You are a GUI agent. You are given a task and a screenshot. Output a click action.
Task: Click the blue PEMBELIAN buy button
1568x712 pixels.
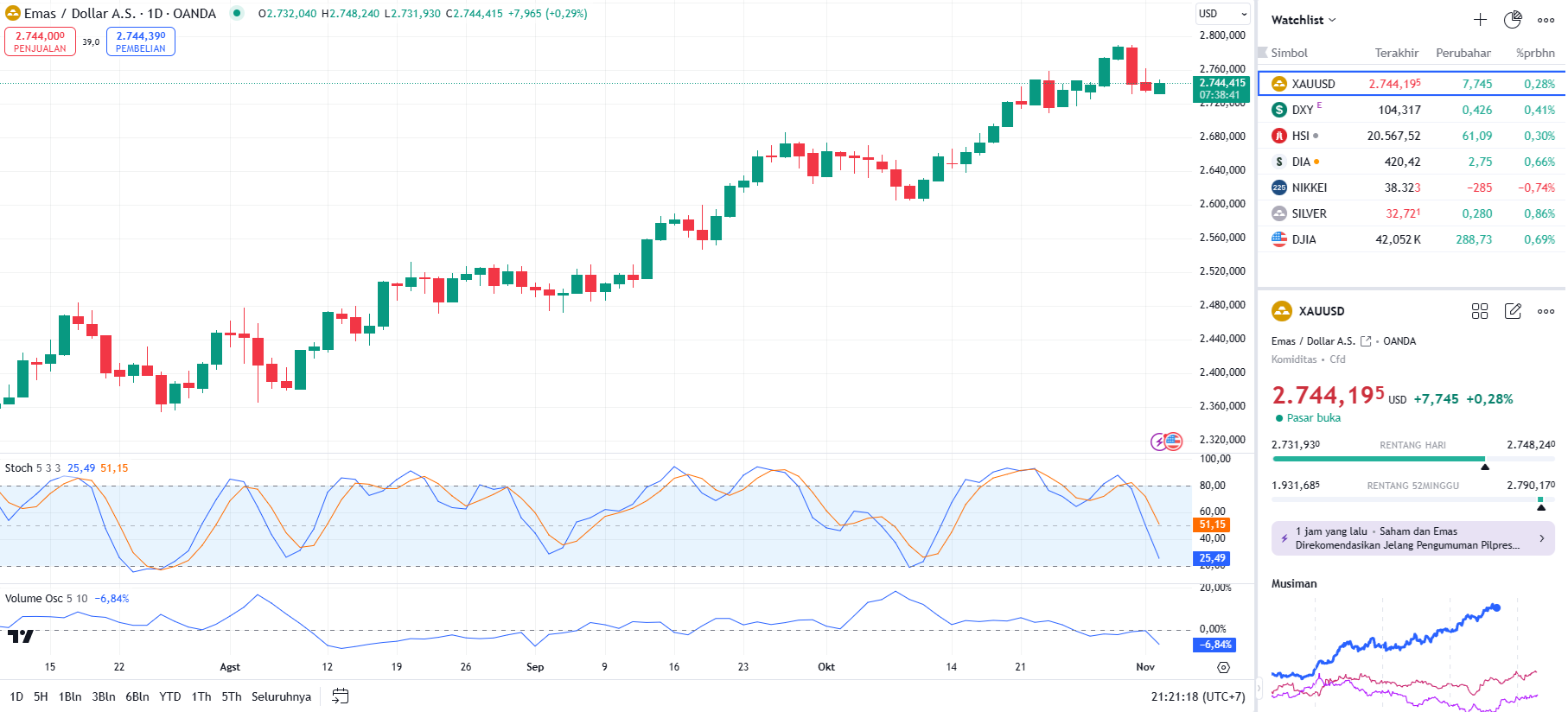click(141, 41)
